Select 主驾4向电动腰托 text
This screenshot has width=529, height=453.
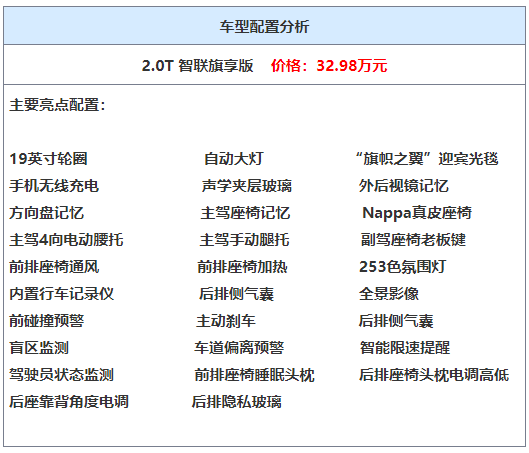click(x=66, y=240)
